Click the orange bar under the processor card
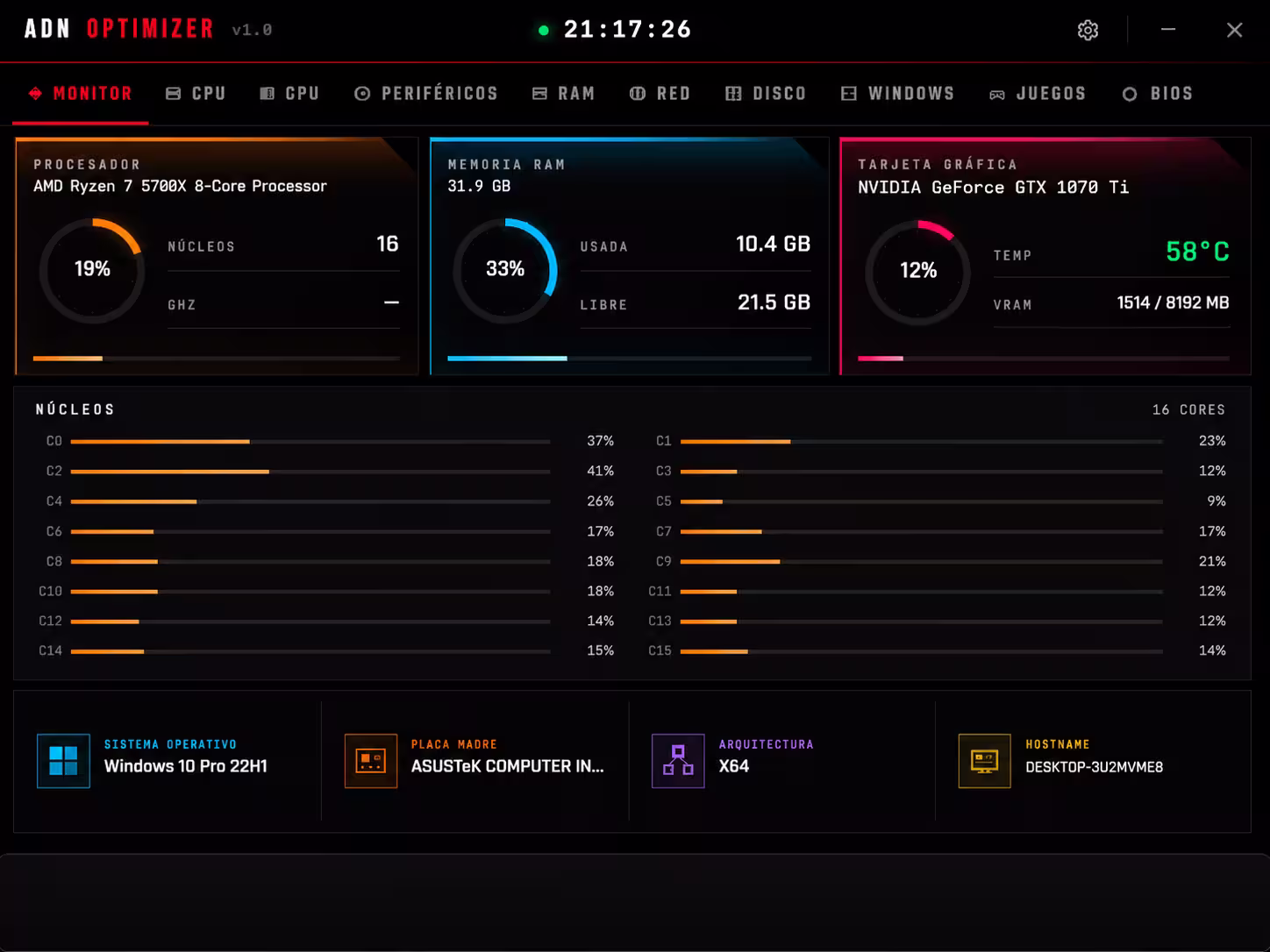The width and height of the screenshot is (1270, 952). pos(217,359)
